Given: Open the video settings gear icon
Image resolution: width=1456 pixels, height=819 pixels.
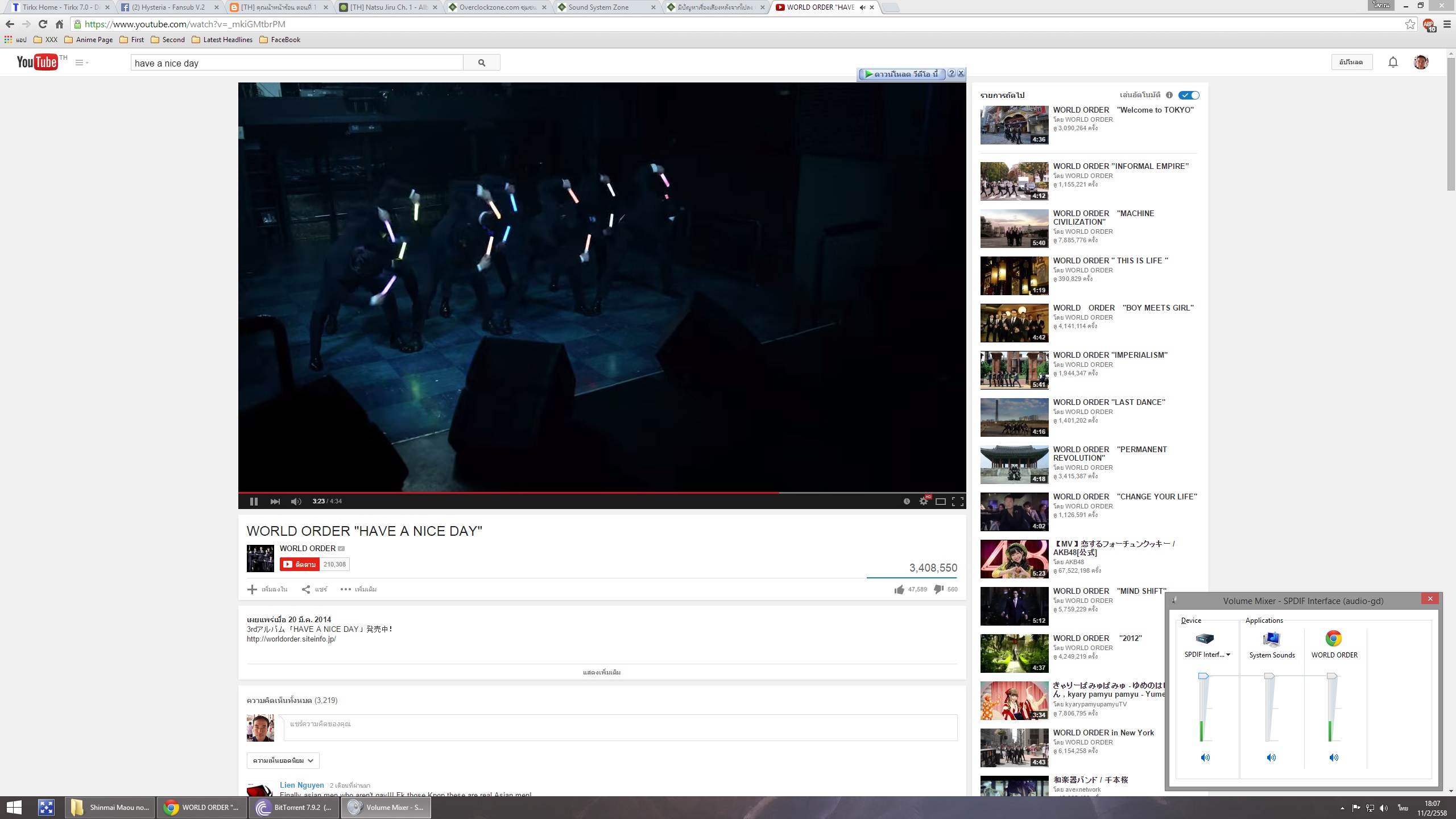Looking at the screenshot, I should [x=924, y=501].
